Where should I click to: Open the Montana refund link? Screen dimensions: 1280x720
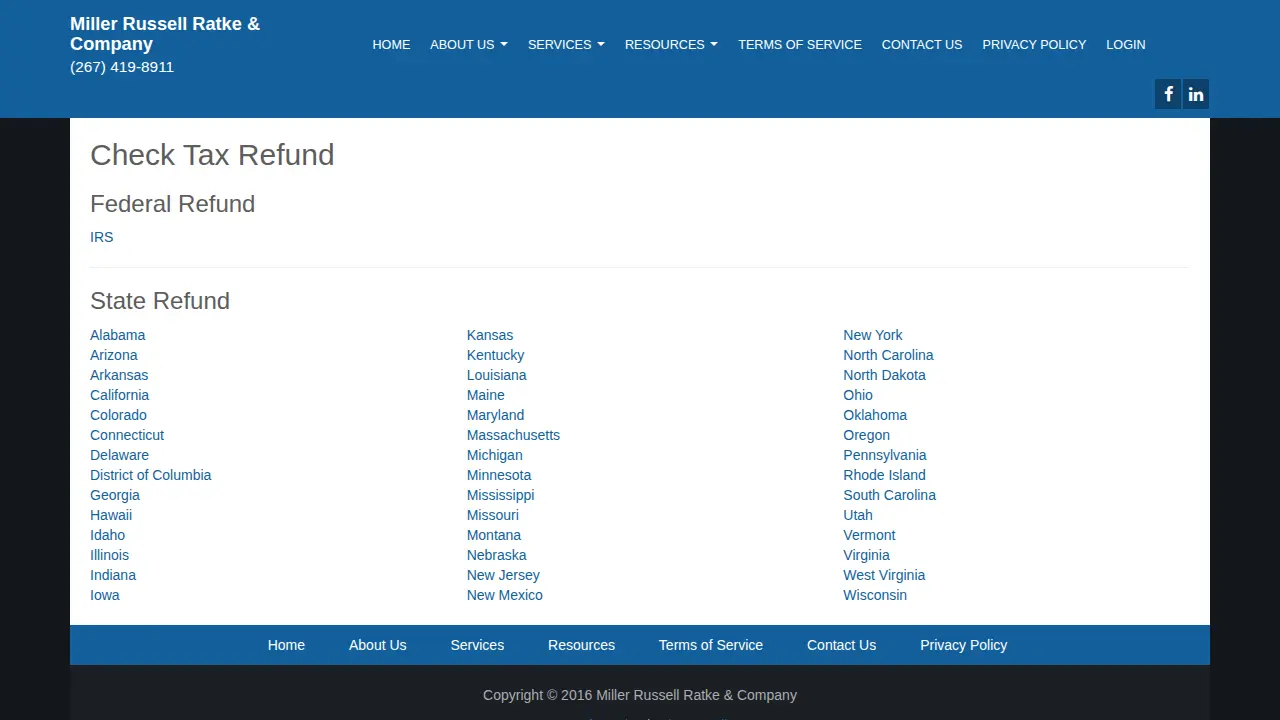(494, 535)
